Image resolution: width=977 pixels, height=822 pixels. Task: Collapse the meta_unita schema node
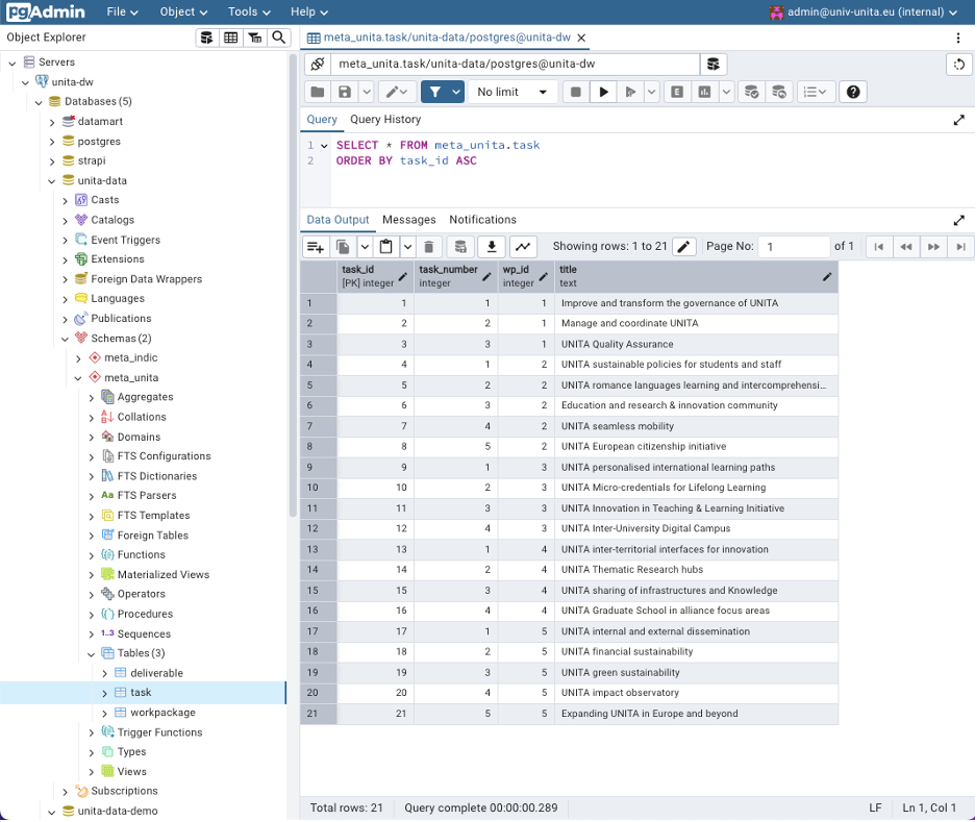(x=78, y=378)
